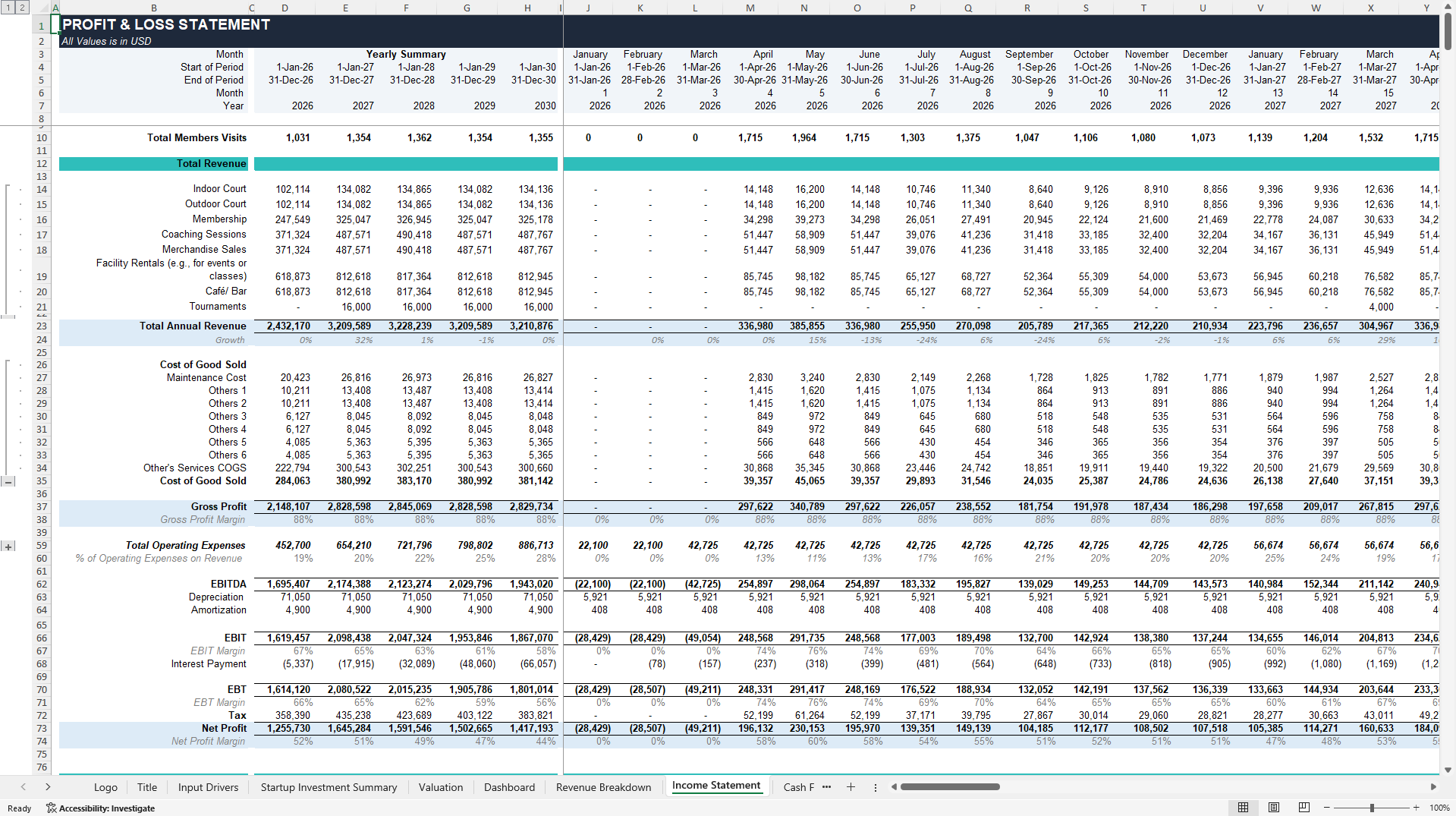Open the Startup Investment Summary tab

tap(329, 787)
